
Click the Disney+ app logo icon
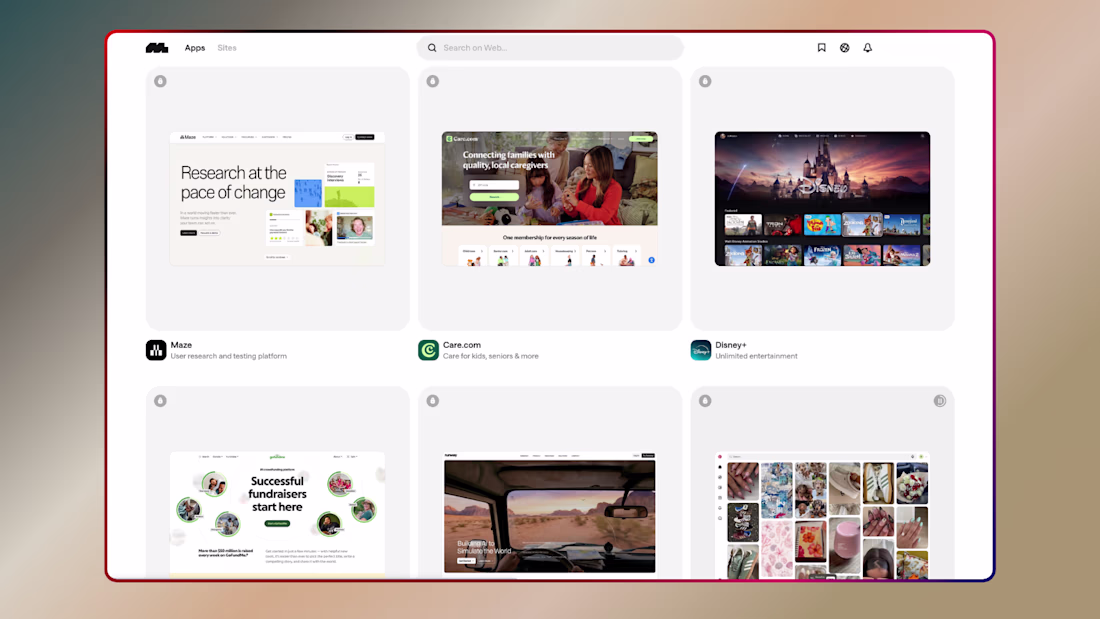tap(701, 350)
